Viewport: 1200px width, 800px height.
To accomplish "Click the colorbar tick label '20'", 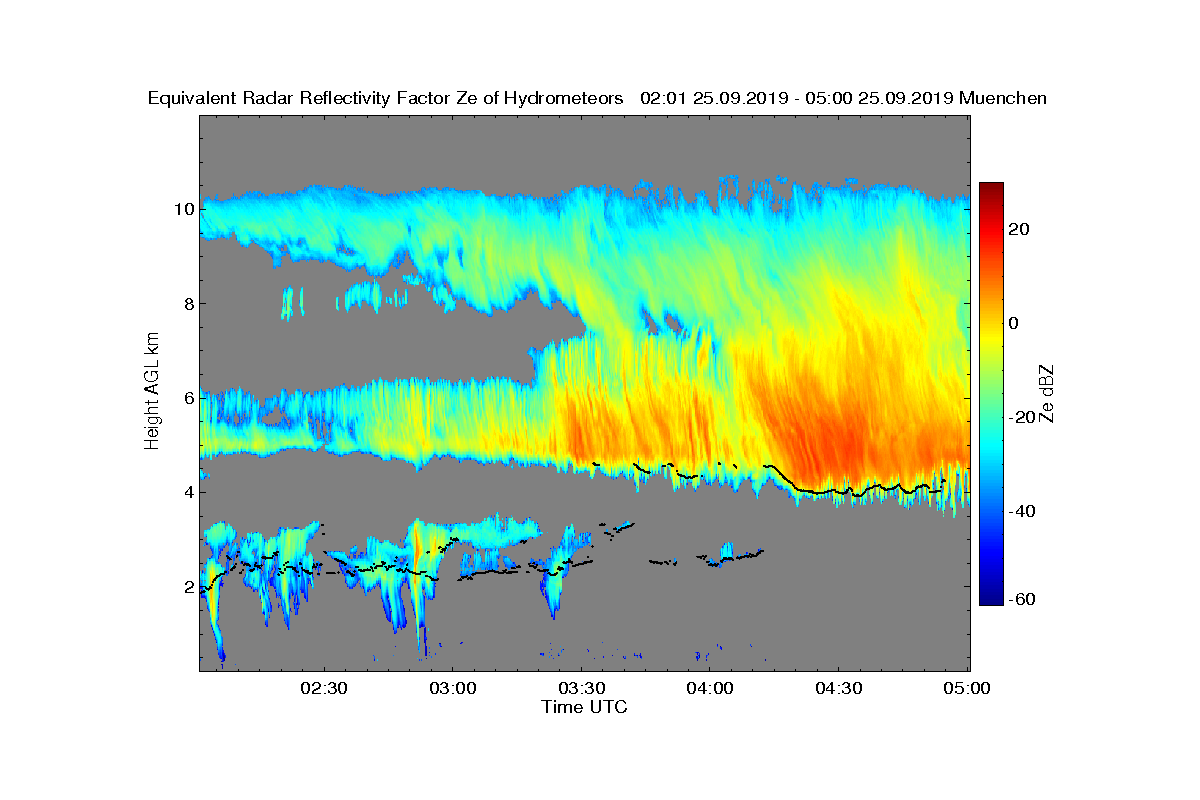I will pyautogui.click(x=1020, y=229).
